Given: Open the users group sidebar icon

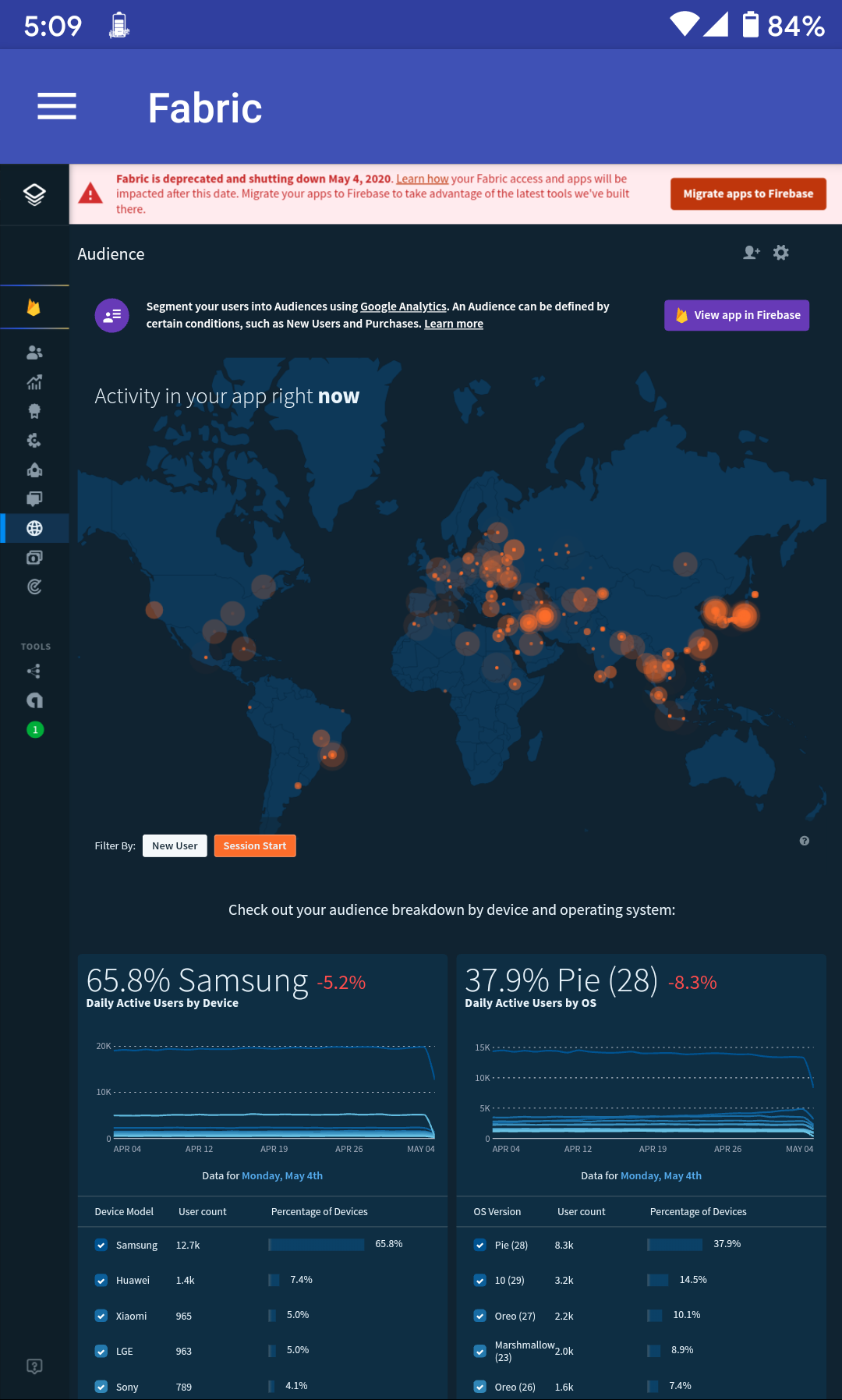Looking at the screenshot, I should tap(34, 353).
